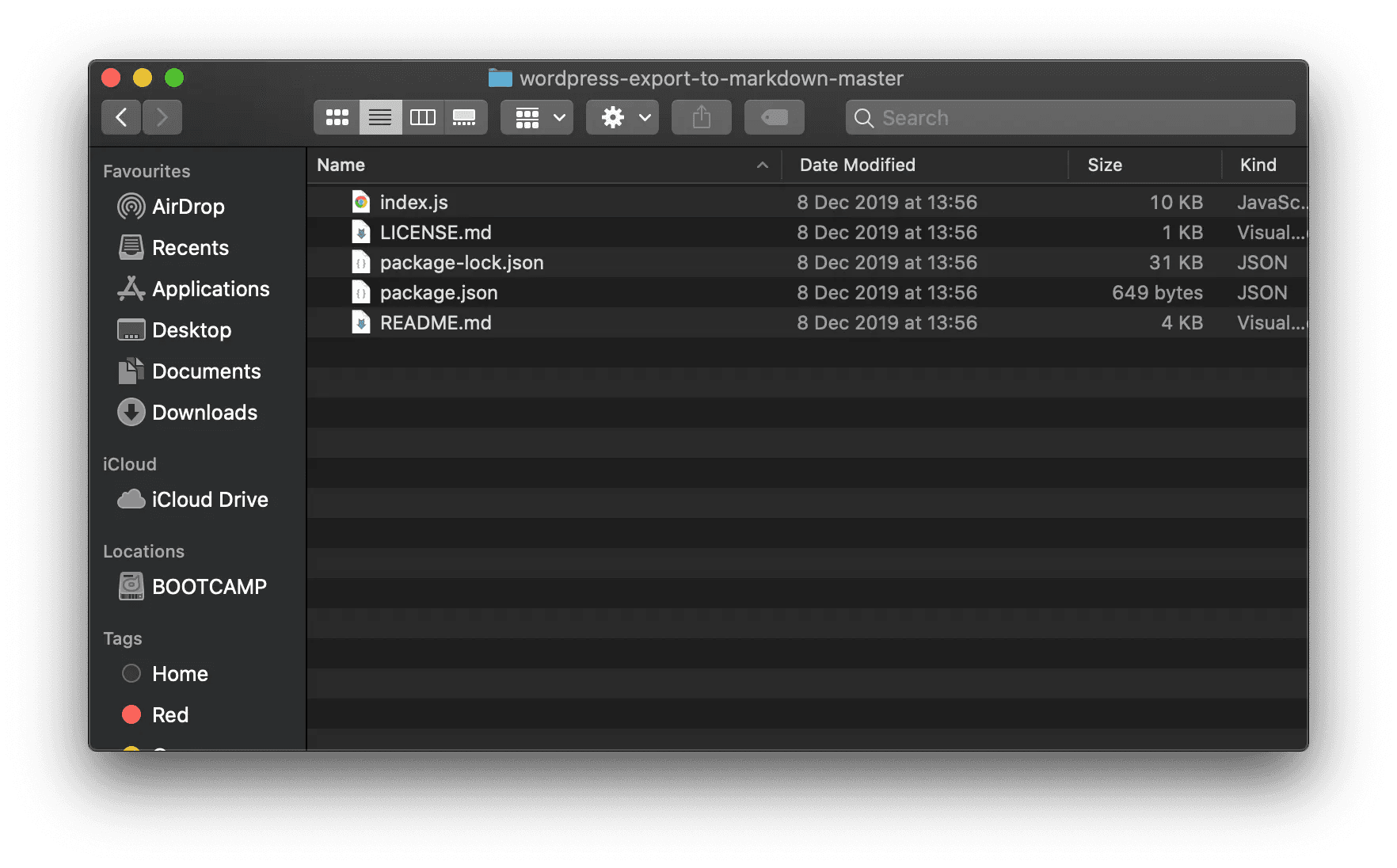1397x868 pixels.
Task: Open the gear action menu
Action: pyautogui.click(x=622, y=117)
